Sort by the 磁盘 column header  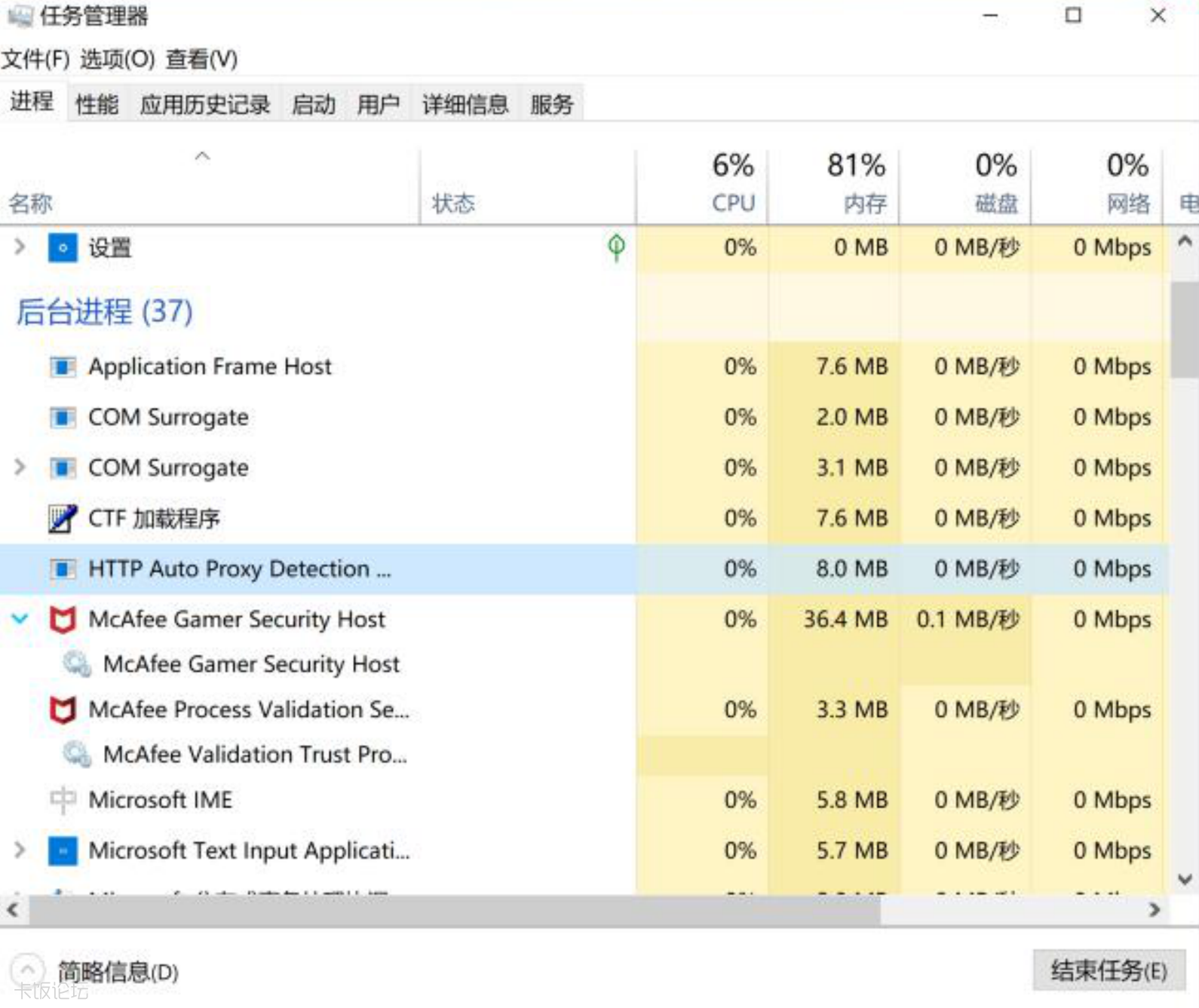click(964, 185)
